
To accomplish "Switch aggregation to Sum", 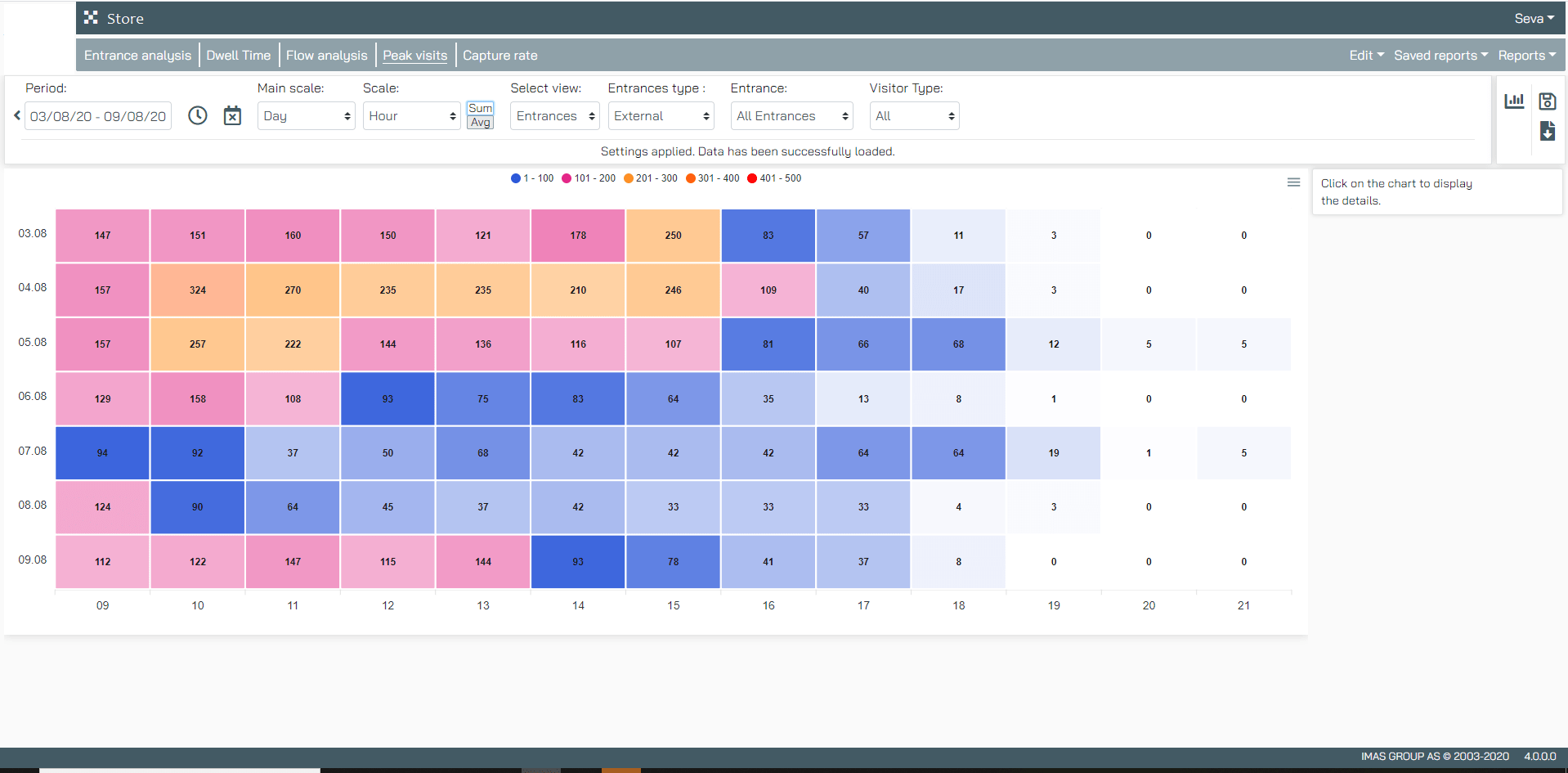I will (x=480, y=108).
